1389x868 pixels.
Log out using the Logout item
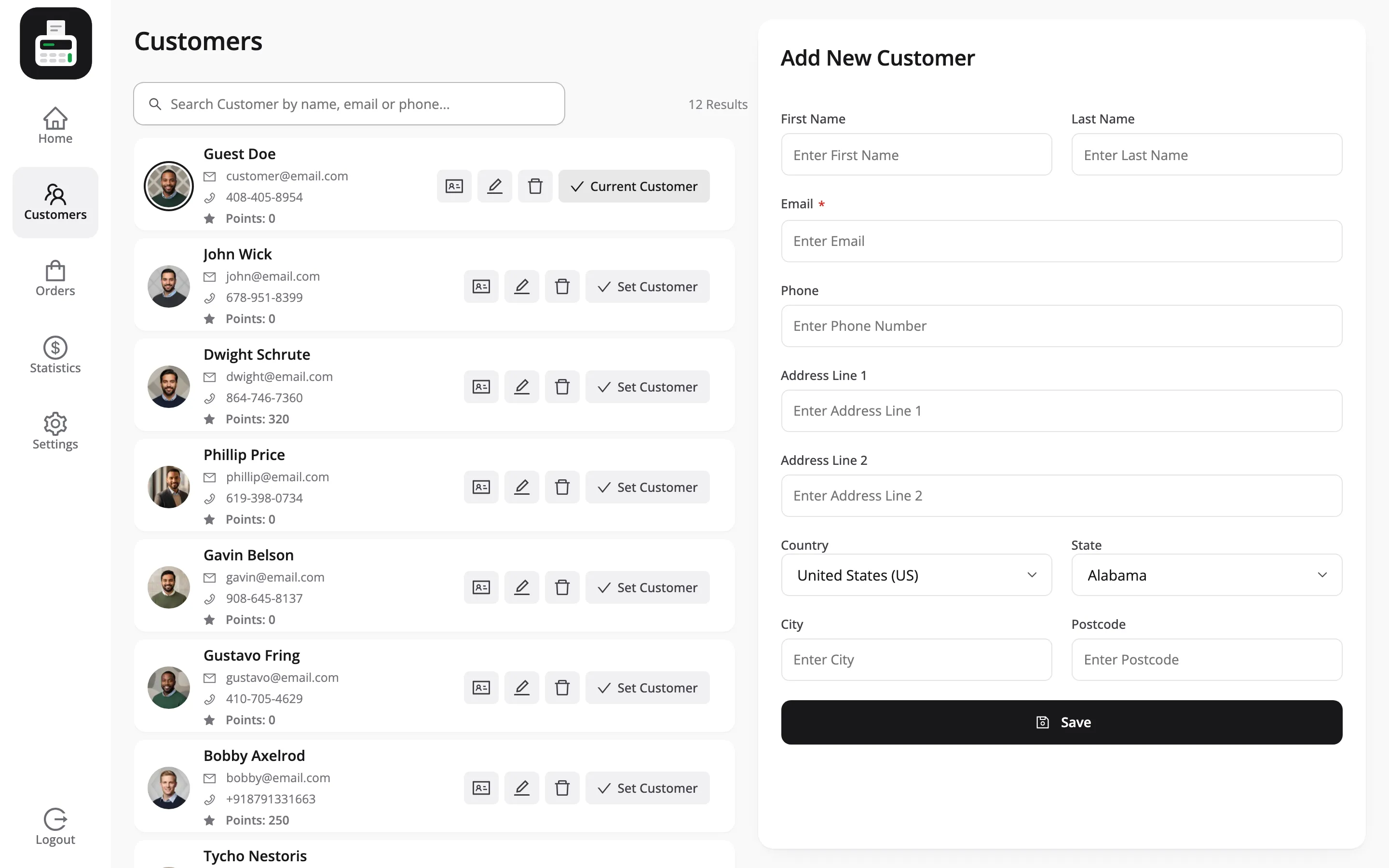55,827
